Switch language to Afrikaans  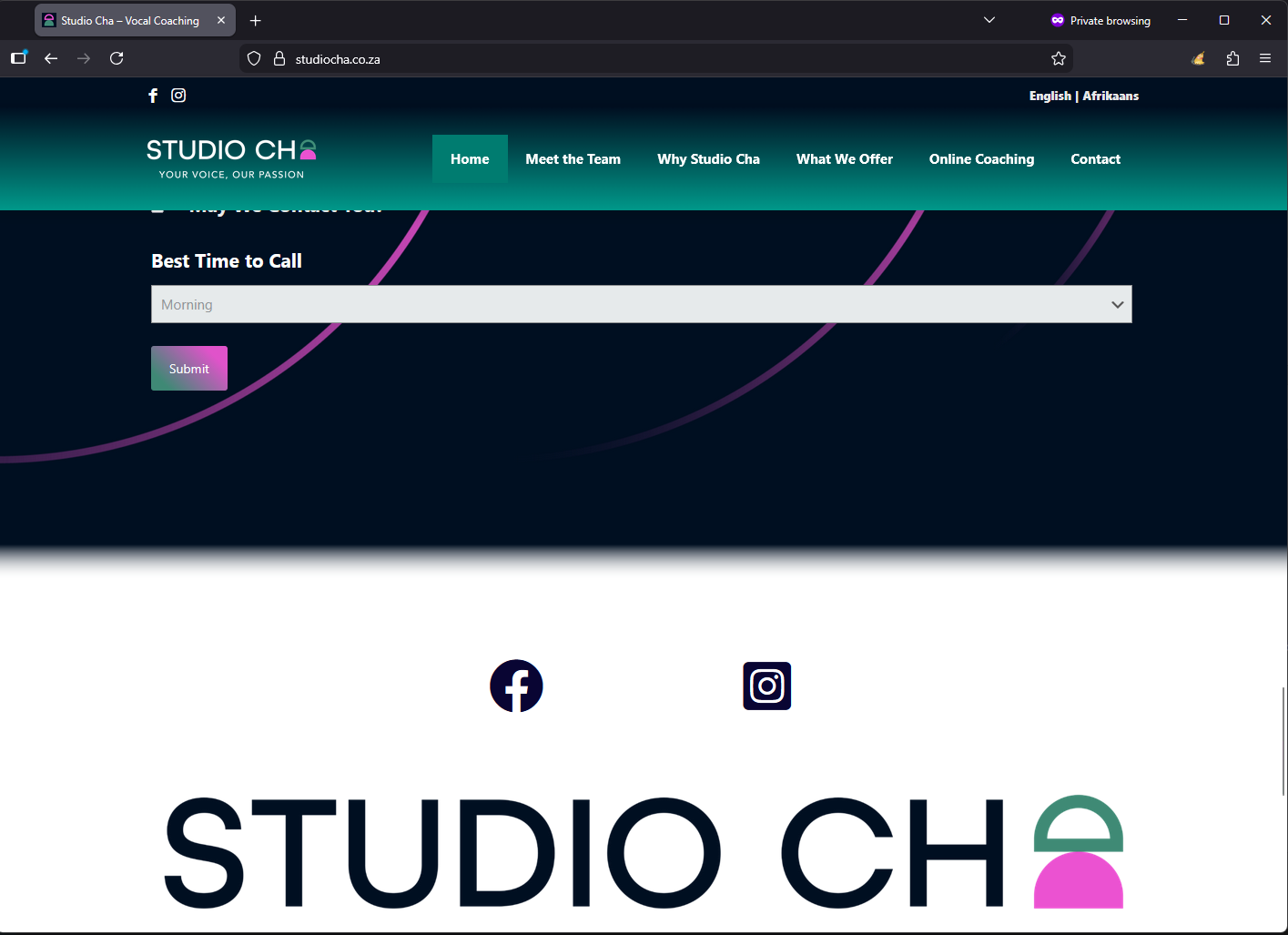1111,96
